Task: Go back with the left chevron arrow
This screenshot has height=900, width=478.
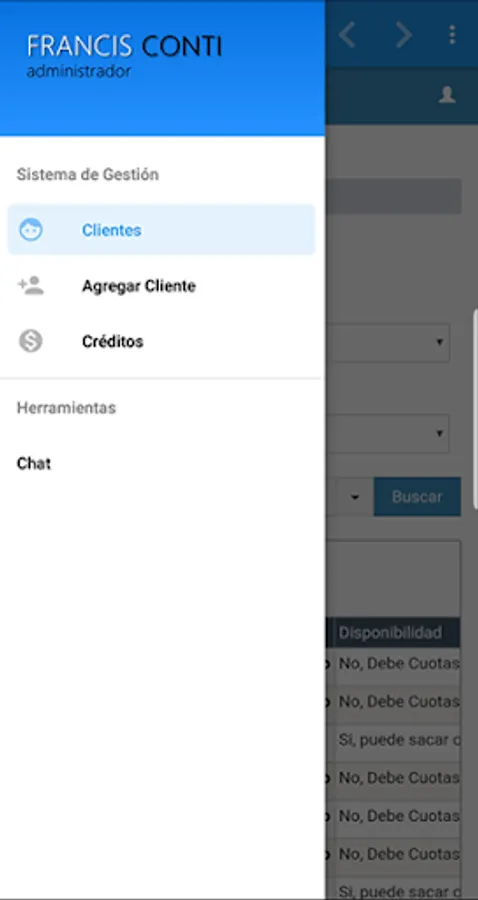Action: coord(347,35)
